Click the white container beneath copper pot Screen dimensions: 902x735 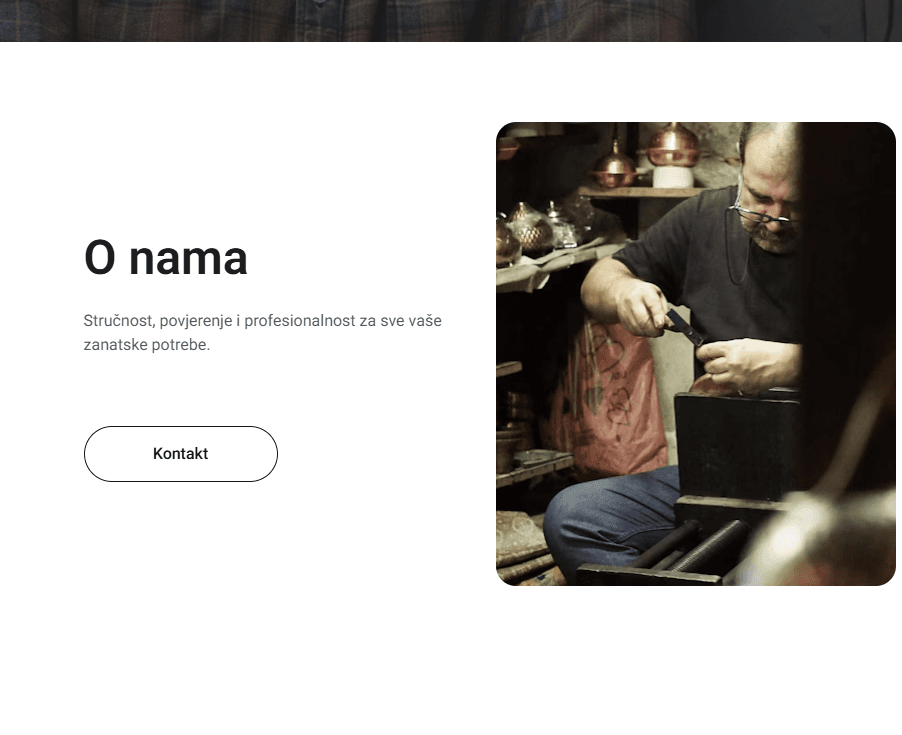pyautogui.click(x=672, y=177)
